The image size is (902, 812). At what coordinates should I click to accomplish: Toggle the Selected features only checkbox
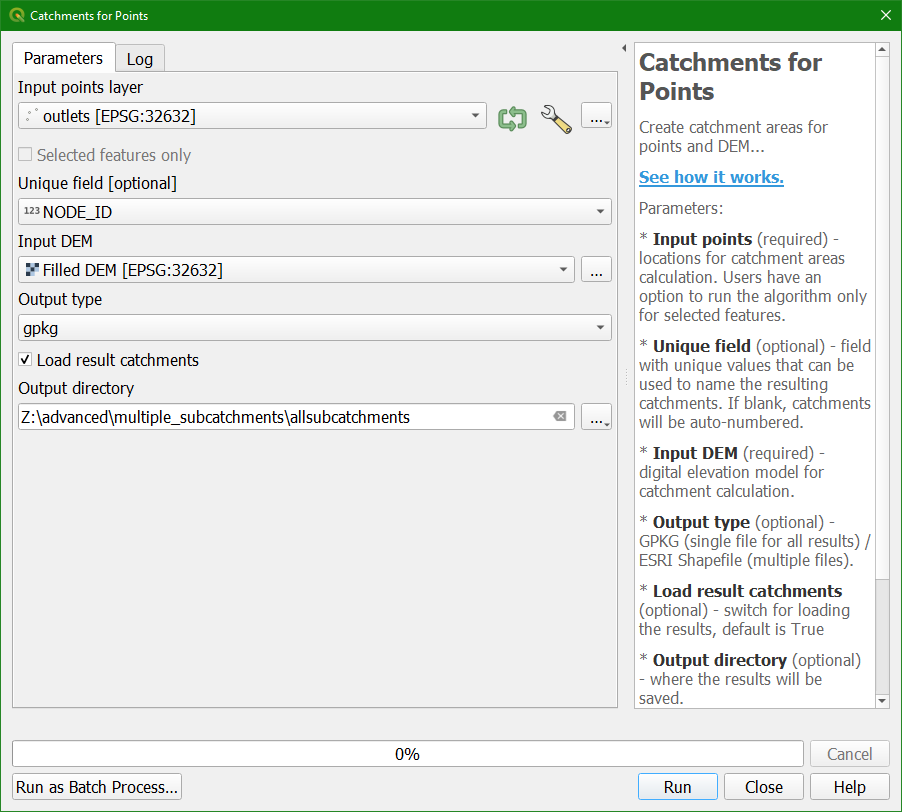tap(25, 155)
